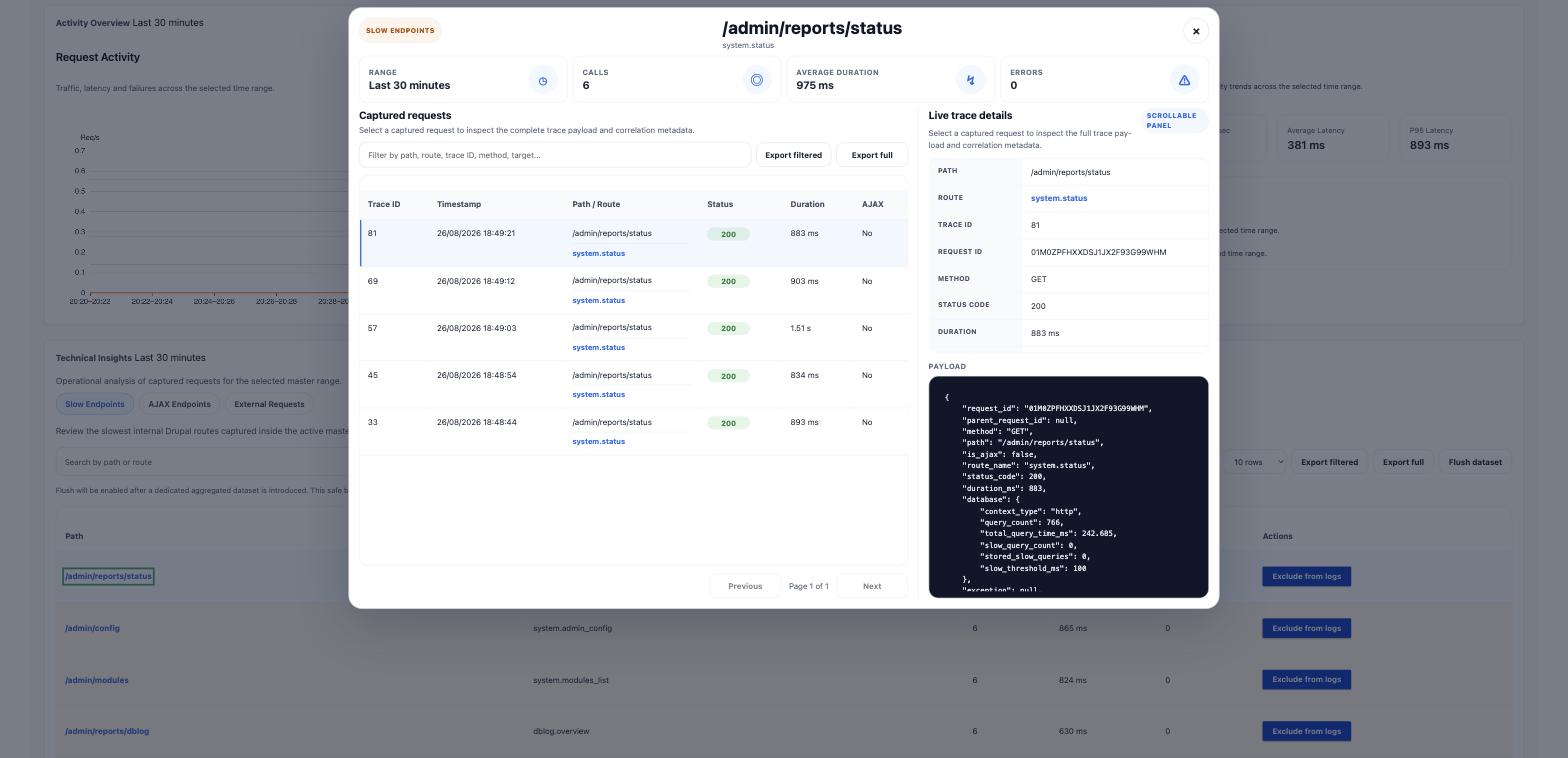Click the Previous page button
Screen dimensions: 1568x758
click(x=745, y=586)
